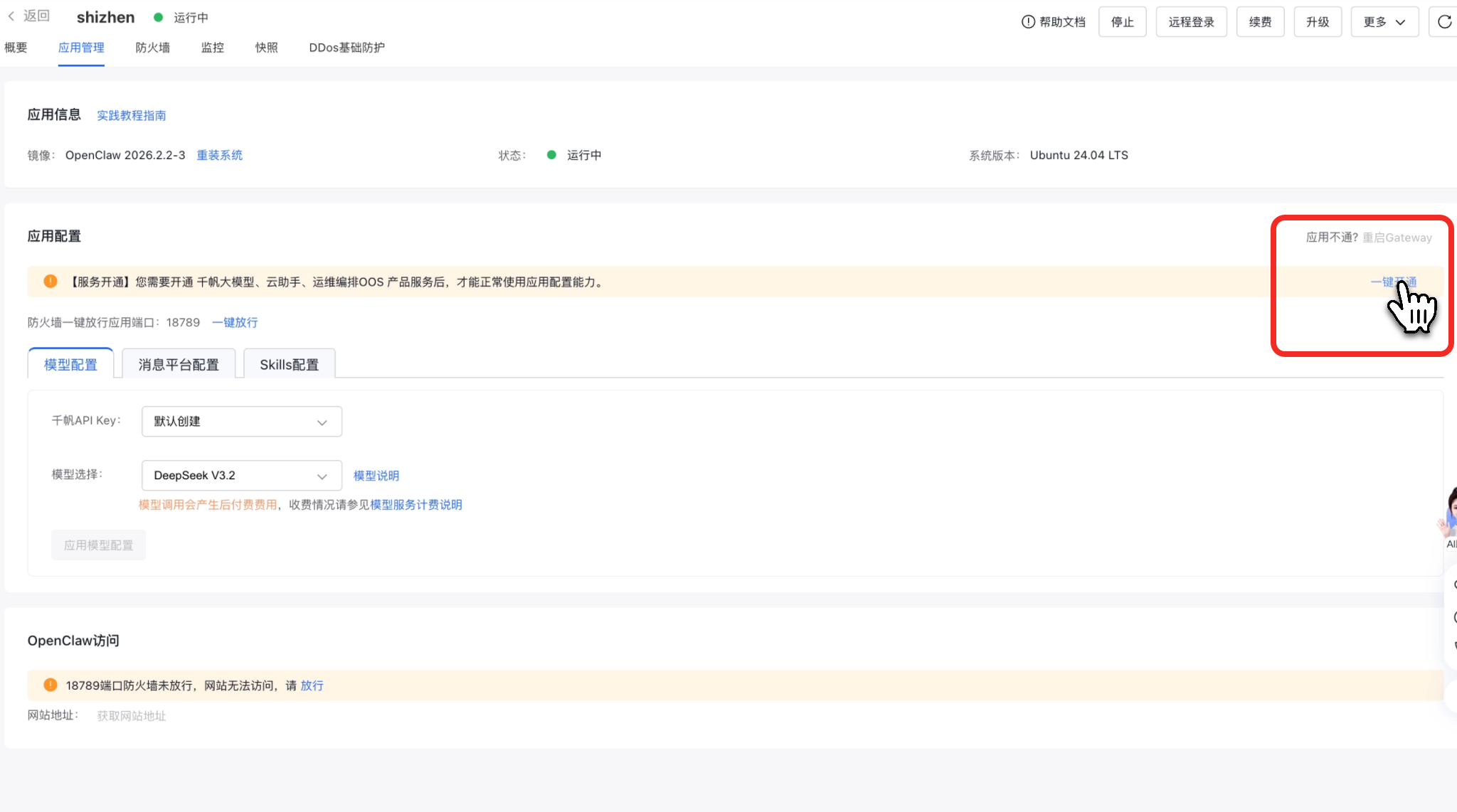Open the 实践教程指南 link

pyautogui.click(x=131, y=115)
